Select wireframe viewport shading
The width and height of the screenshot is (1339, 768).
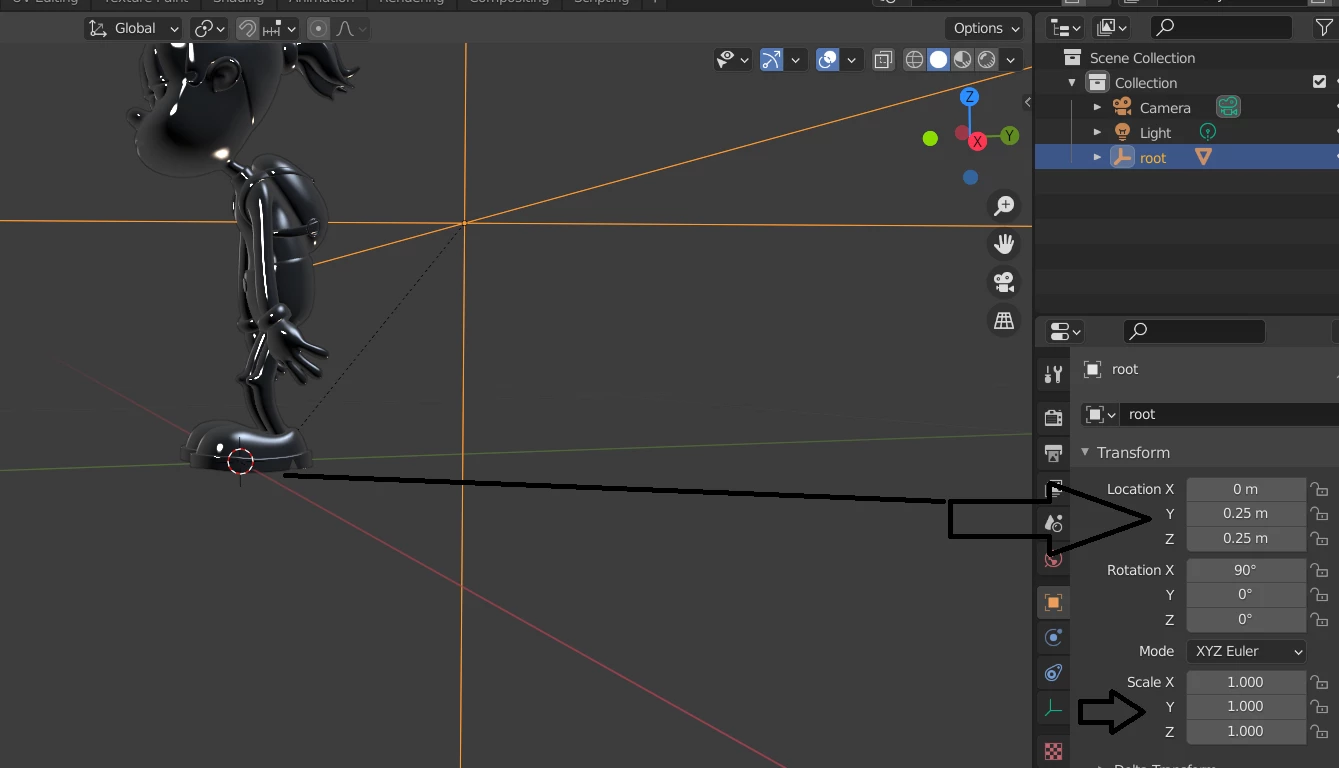pyautogui.click(x=914, y=60)
